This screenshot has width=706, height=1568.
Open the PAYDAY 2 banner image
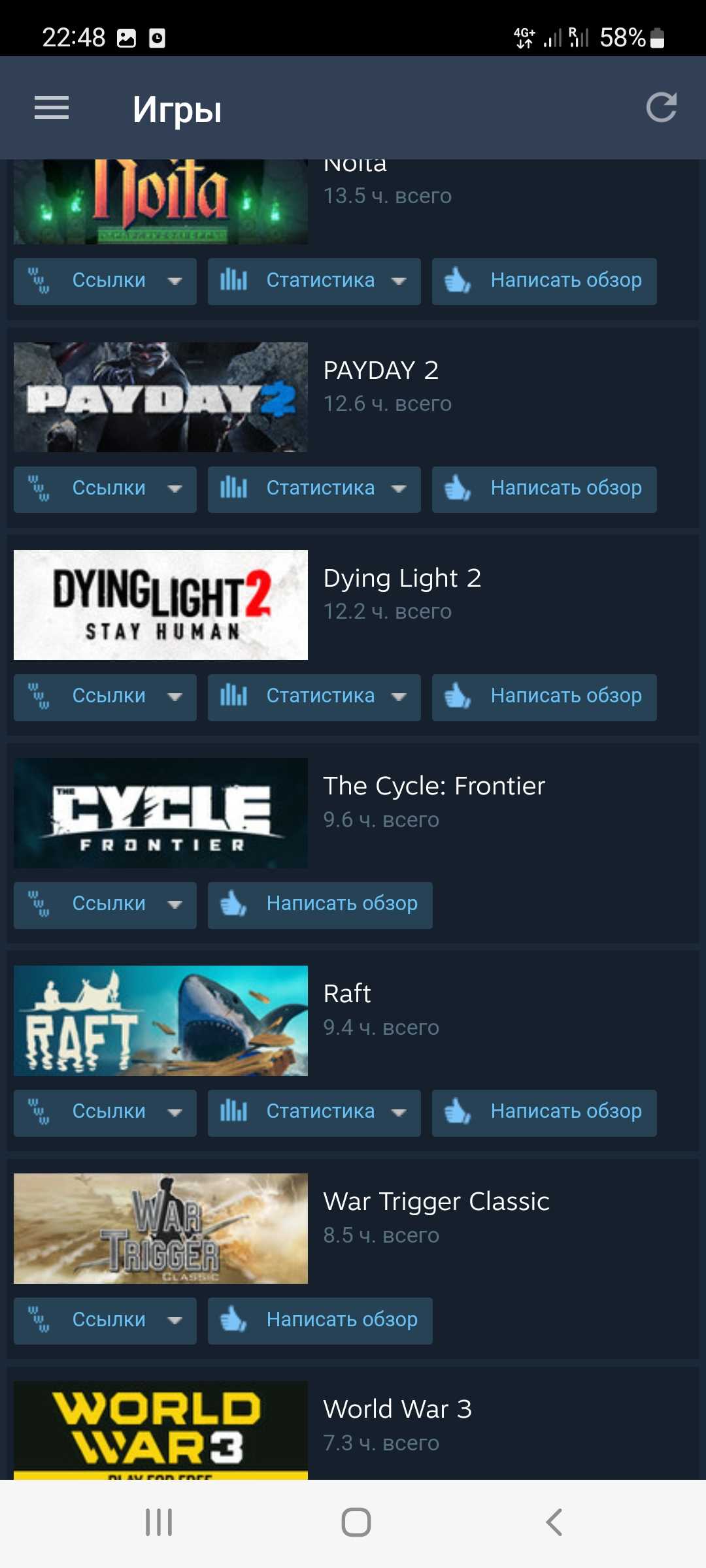[x=161, y=397]
